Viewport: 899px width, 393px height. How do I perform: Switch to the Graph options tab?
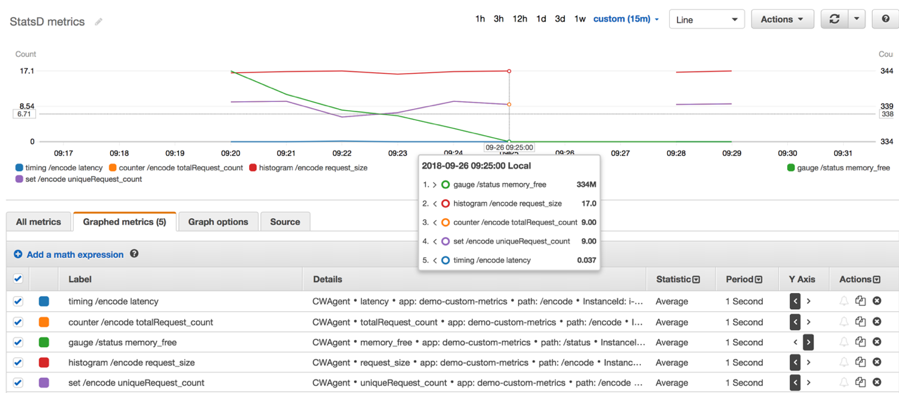(x=218, y=221)
